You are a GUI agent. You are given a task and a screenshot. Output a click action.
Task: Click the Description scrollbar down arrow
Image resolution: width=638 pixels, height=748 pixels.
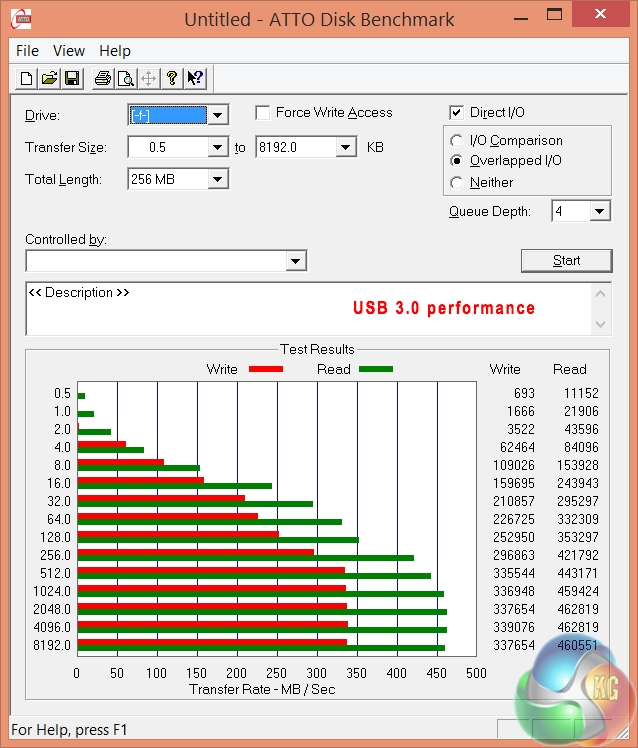[x=601, y=324]
